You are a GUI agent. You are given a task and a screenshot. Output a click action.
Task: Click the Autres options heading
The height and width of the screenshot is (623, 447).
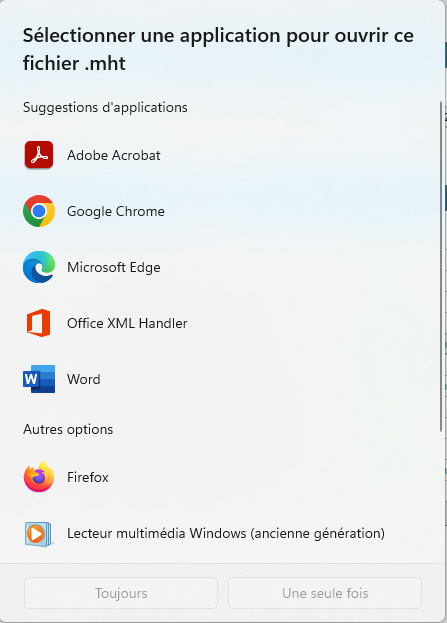pos(68,429)
